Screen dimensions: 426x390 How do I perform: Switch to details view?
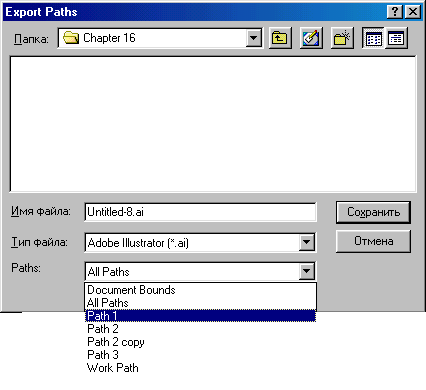tap(396, 38)
